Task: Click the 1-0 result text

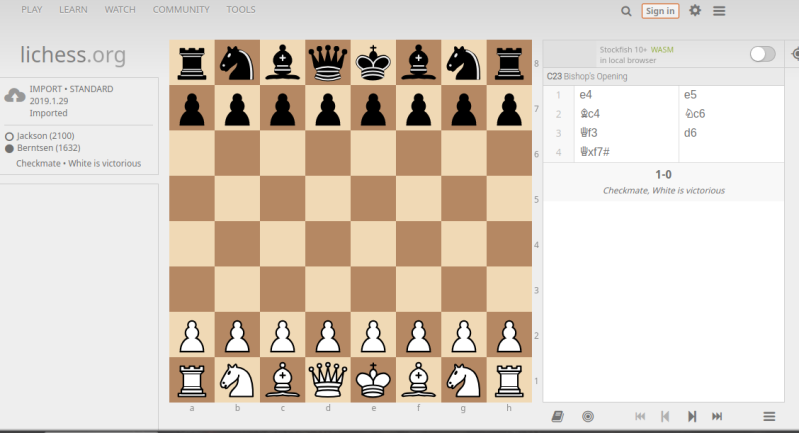Action: (x=663, y=175)
